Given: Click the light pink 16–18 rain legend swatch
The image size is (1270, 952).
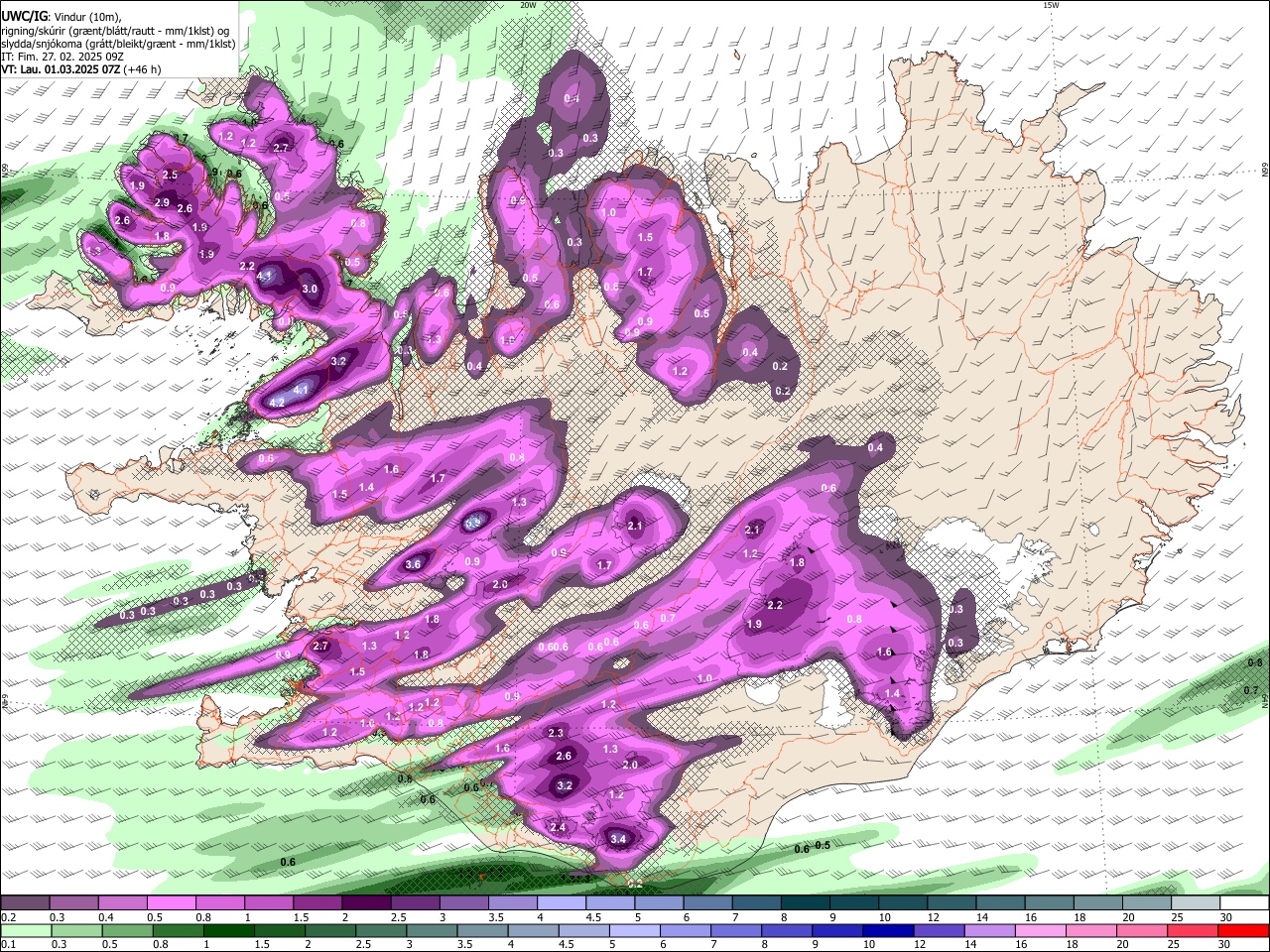Looking at the screenshot, I should click(x=1040, y=930).
